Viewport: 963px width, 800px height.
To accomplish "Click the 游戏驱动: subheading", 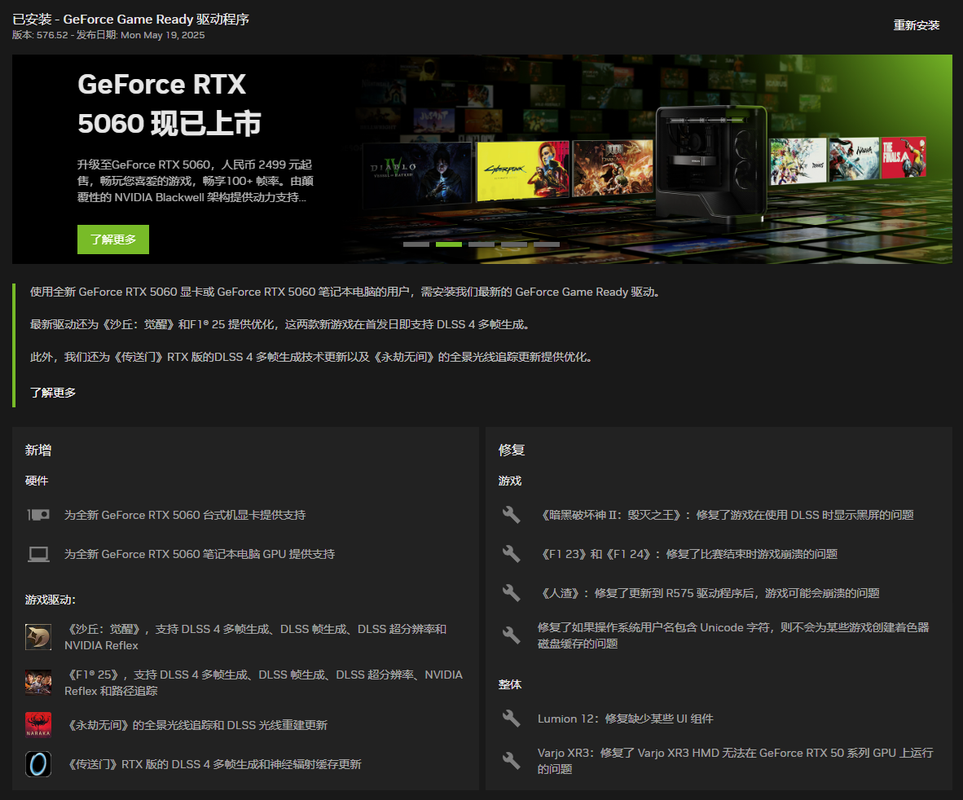I will click(50, 600).
